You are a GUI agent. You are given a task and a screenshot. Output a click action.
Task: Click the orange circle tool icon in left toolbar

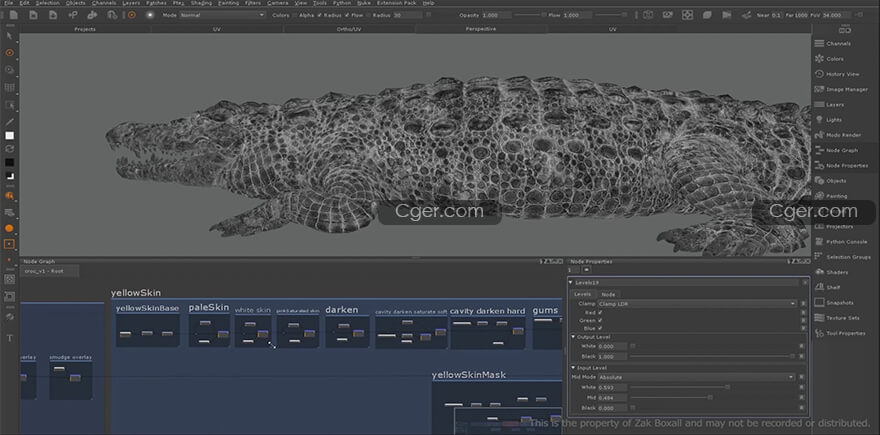[x=10, y=228]
